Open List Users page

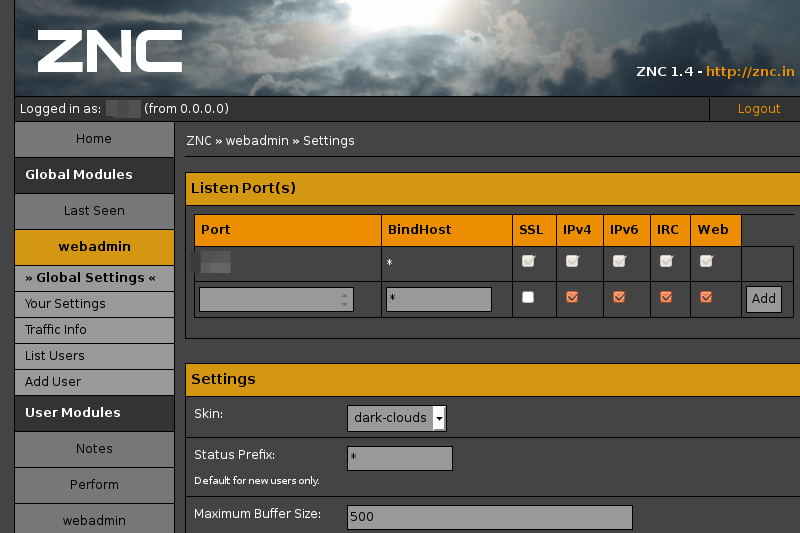(x=94, y=356)
